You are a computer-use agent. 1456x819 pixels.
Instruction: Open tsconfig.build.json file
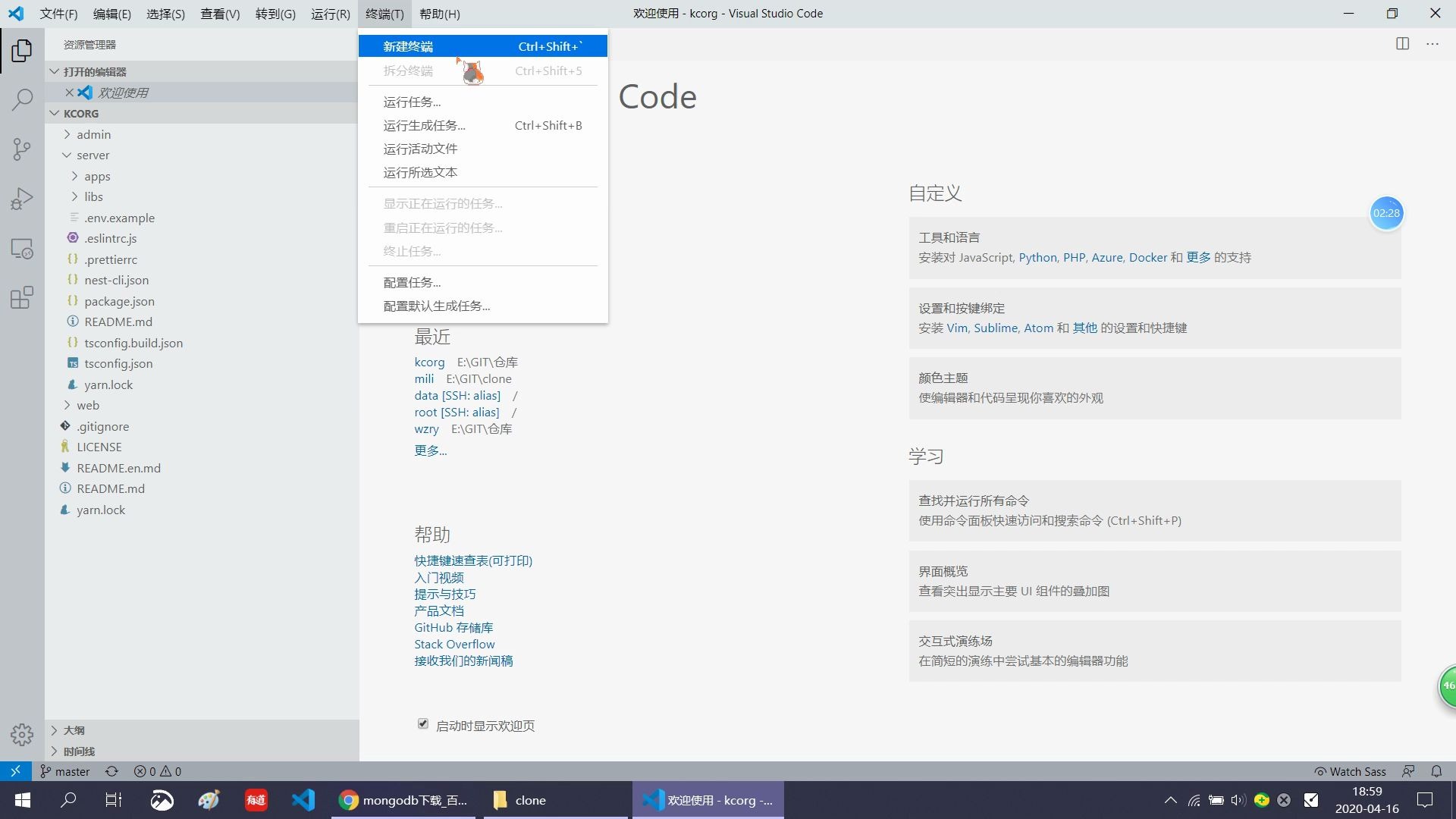point(201,343)
